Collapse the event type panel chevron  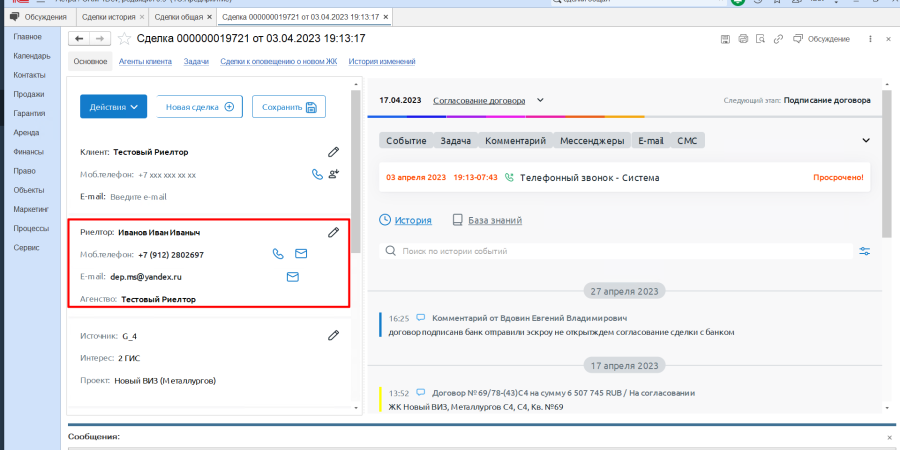pos(866,141)
